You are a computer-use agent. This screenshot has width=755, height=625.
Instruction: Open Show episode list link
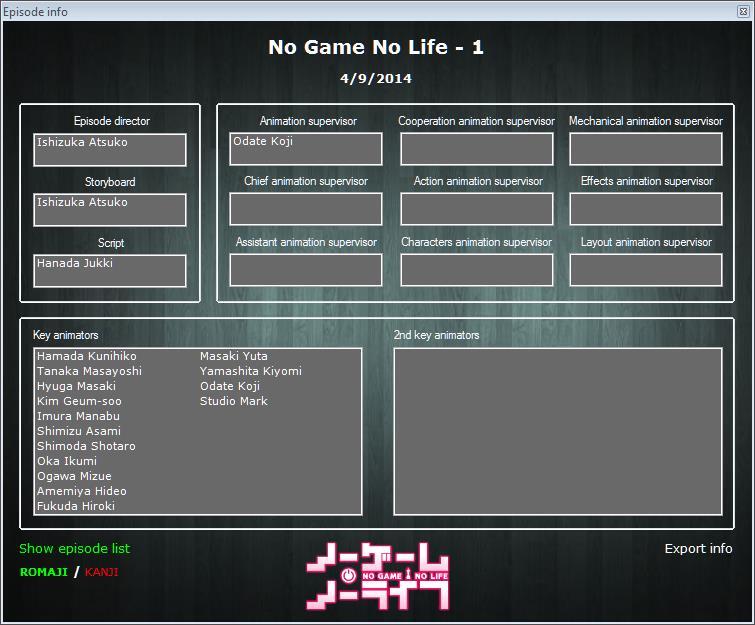75,548
